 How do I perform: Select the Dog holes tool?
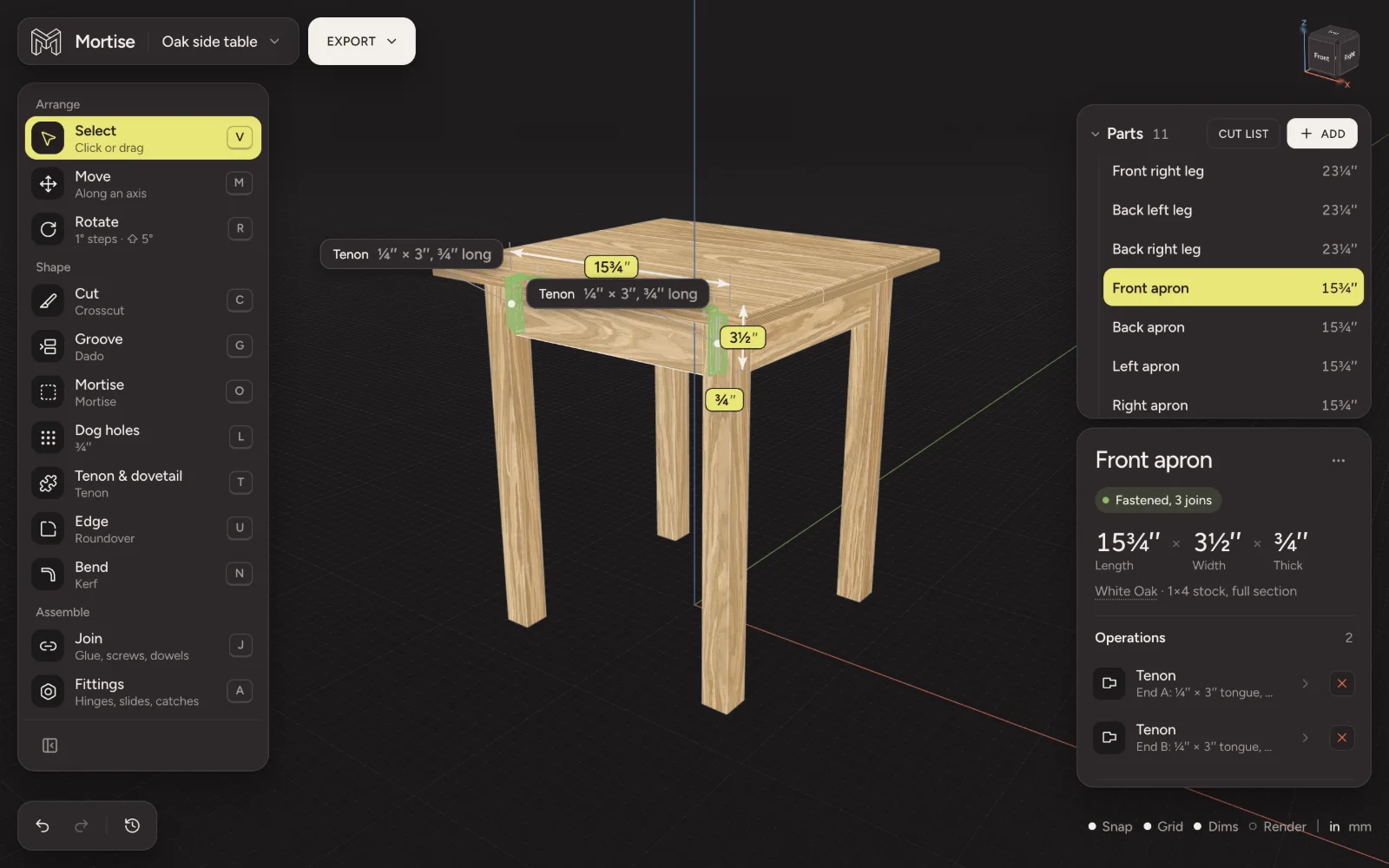tap(143, 437)
